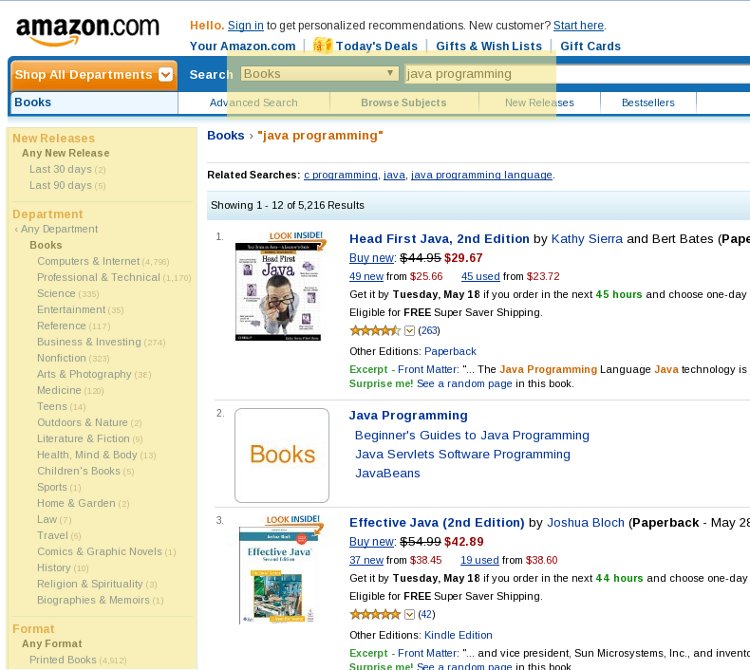Filter by Computers & Internet department
This screenshot has height=670, width=750.
pos(88,261)
